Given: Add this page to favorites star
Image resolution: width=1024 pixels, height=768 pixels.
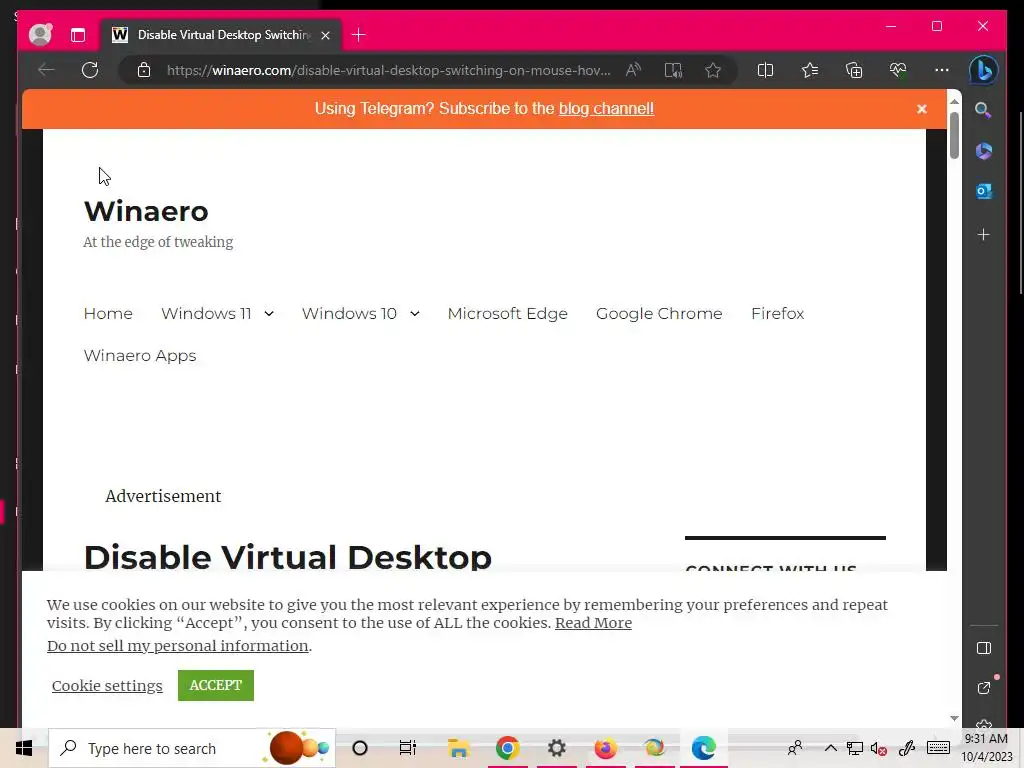Looking at the screenshot, I should (713, 70).
